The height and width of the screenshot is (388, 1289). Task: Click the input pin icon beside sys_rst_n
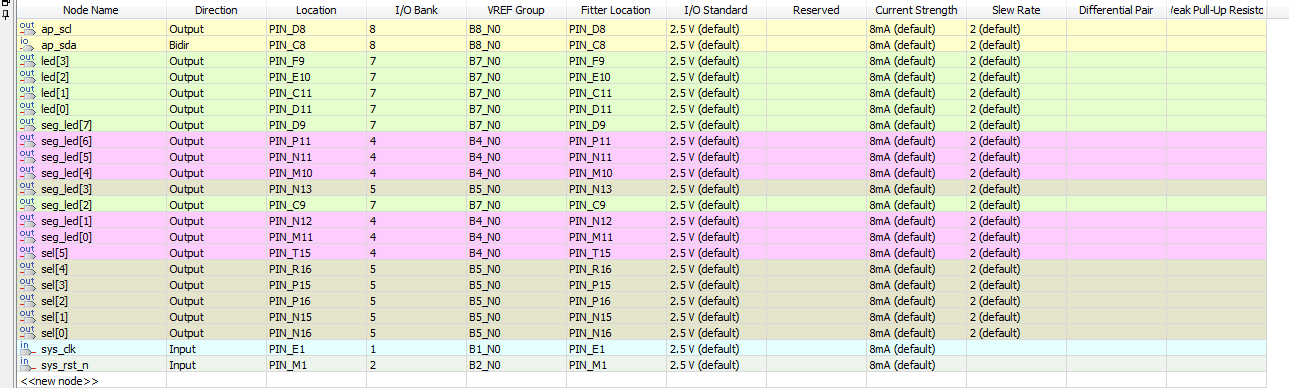tap(26, 364)
